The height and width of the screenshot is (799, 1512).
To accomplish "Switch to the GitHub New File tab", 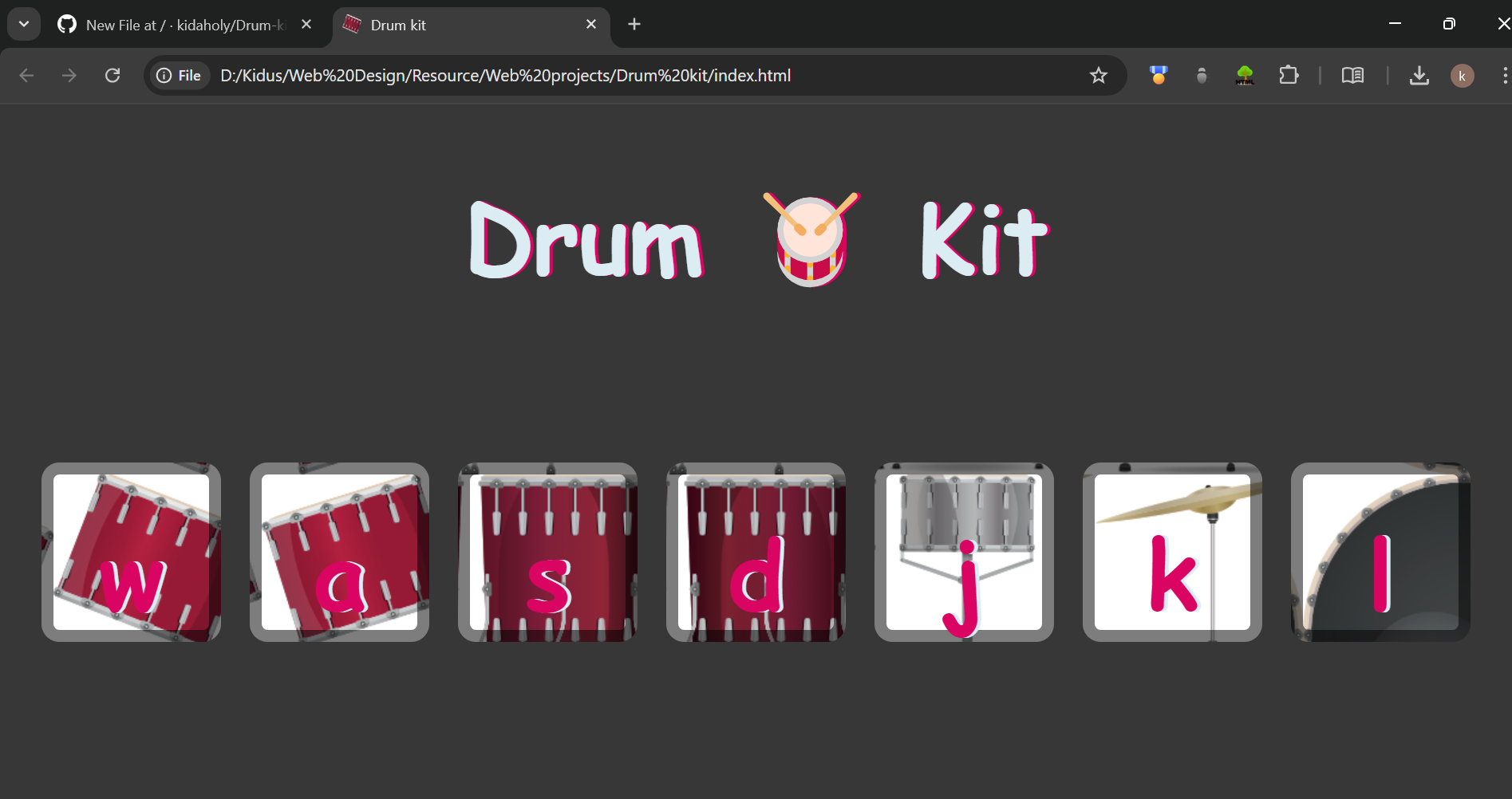I will 184,25.
